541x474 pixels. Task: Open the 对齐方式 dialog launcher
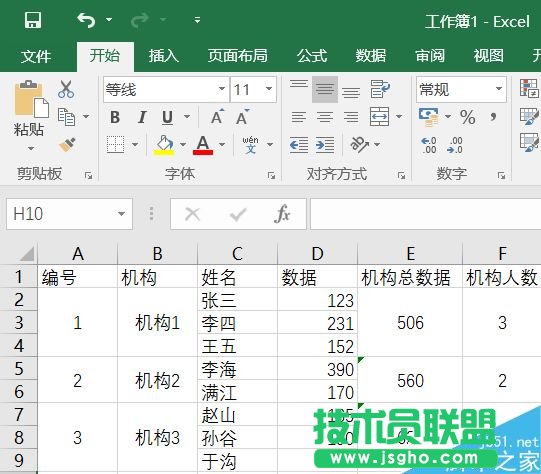point(401,176)
